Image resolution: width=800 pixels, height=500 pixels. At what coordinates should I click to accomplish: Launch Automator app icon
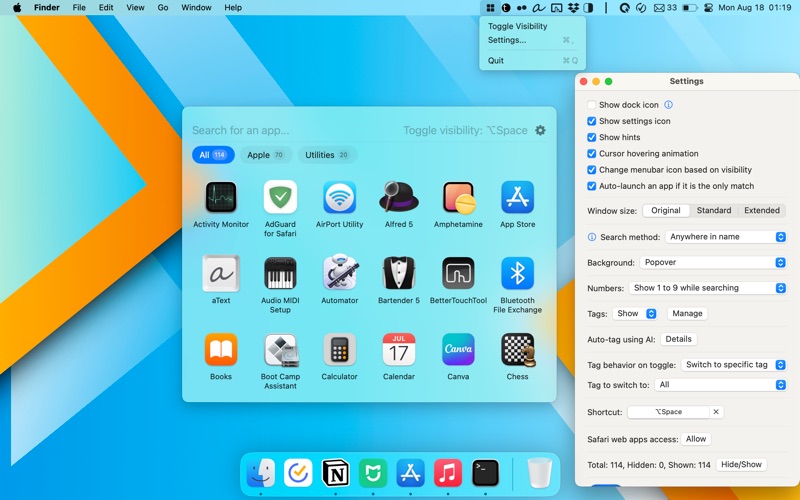(340, 272)
